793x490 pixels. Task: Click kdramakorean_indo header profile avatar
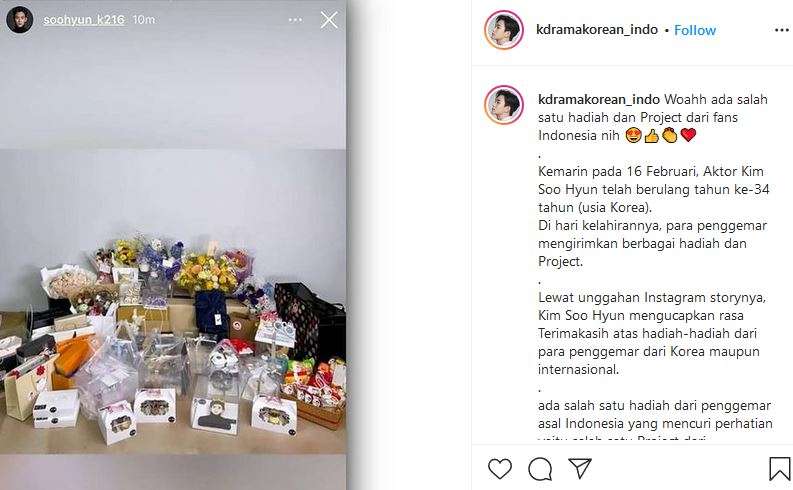(504, 30)
